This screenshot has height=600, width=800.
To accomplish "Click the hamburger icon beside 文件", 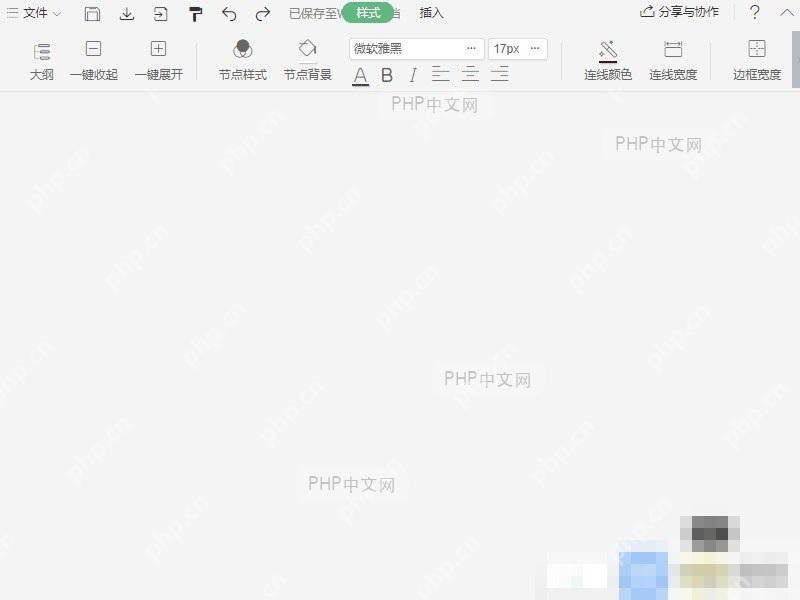I will click(x=12, y=13).
